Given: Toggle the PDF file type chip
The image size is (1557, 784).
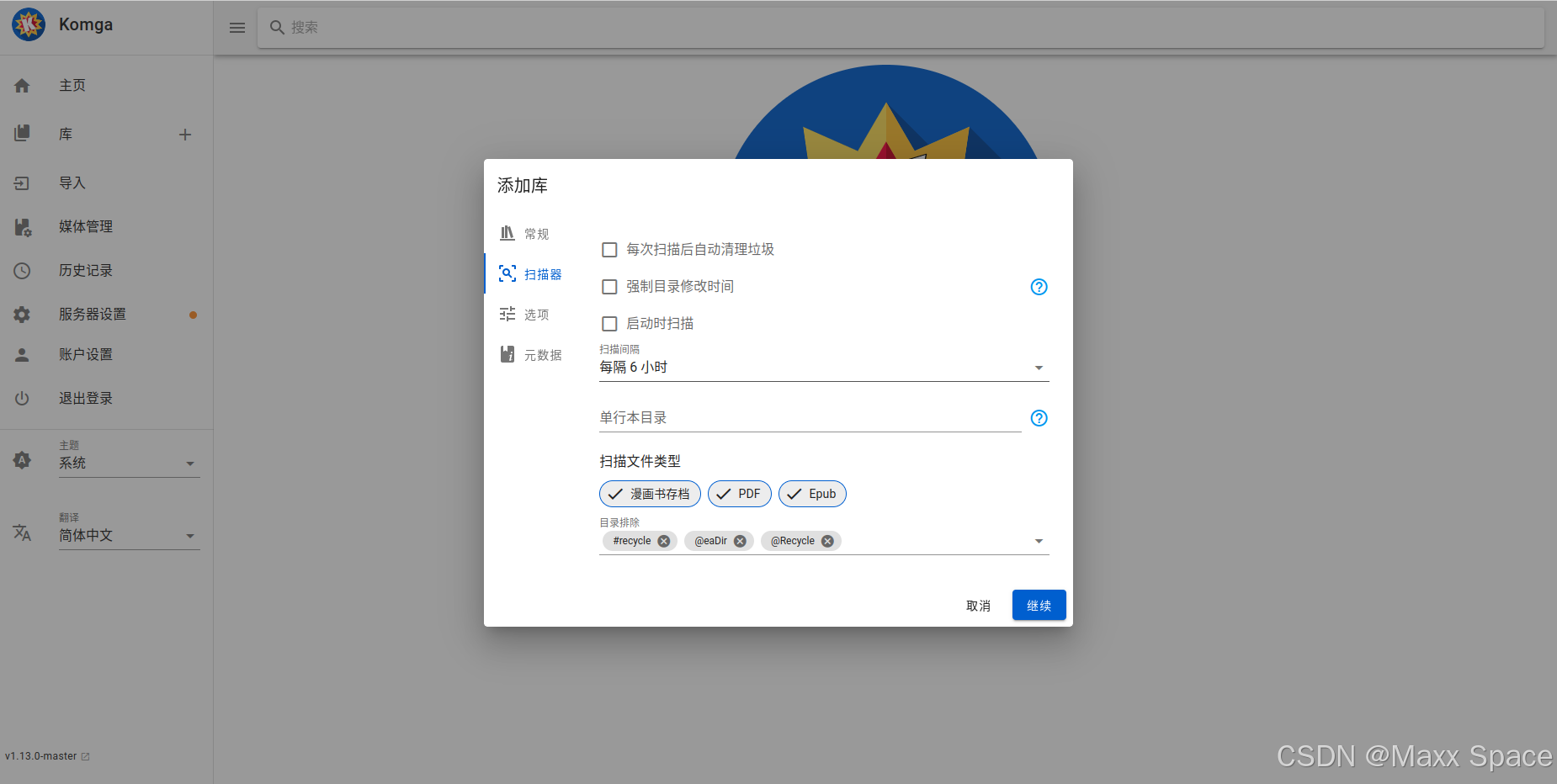Looking at the screenshot, I should pos(740,494).
